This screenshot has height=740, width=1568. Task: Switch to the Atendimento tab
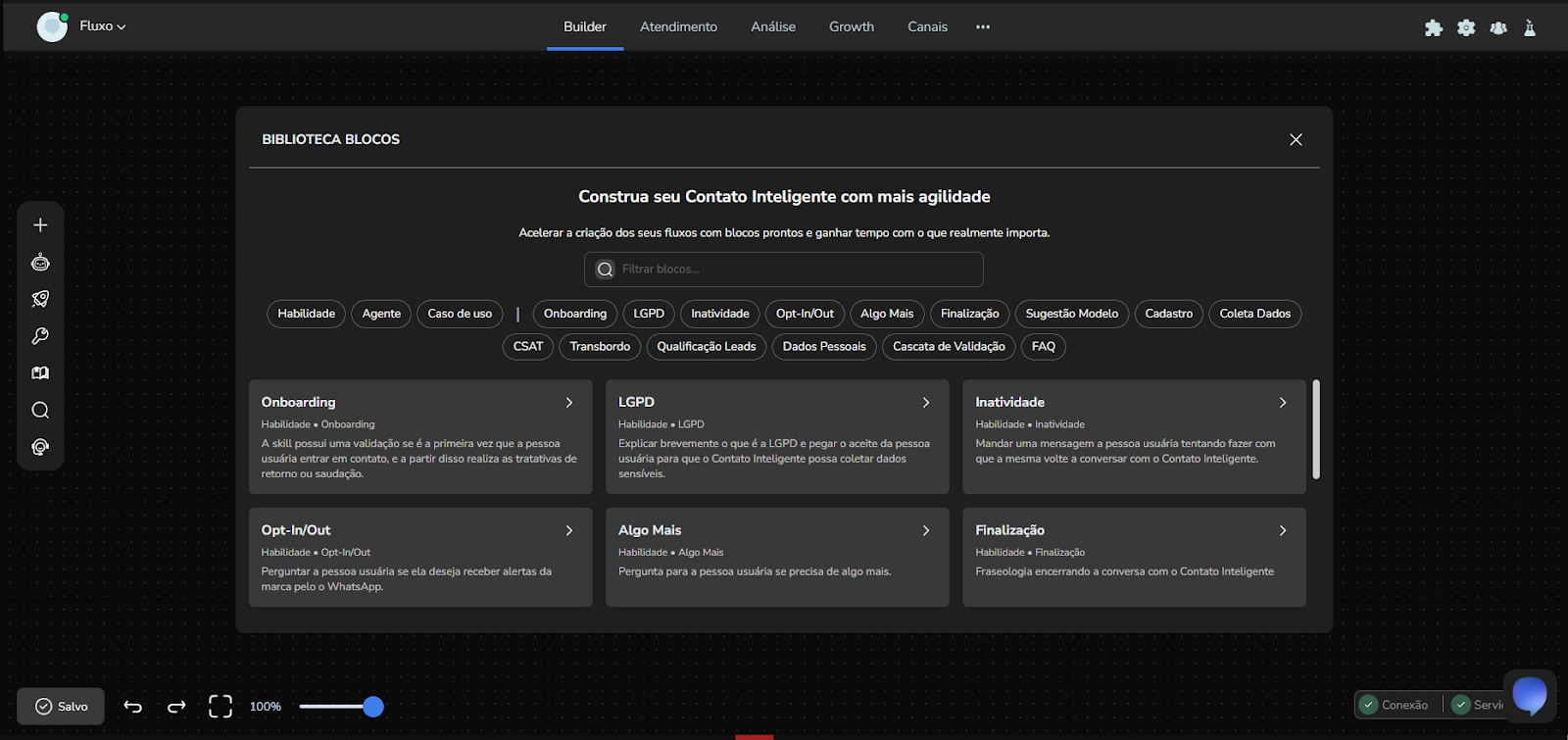pos(678,26)
